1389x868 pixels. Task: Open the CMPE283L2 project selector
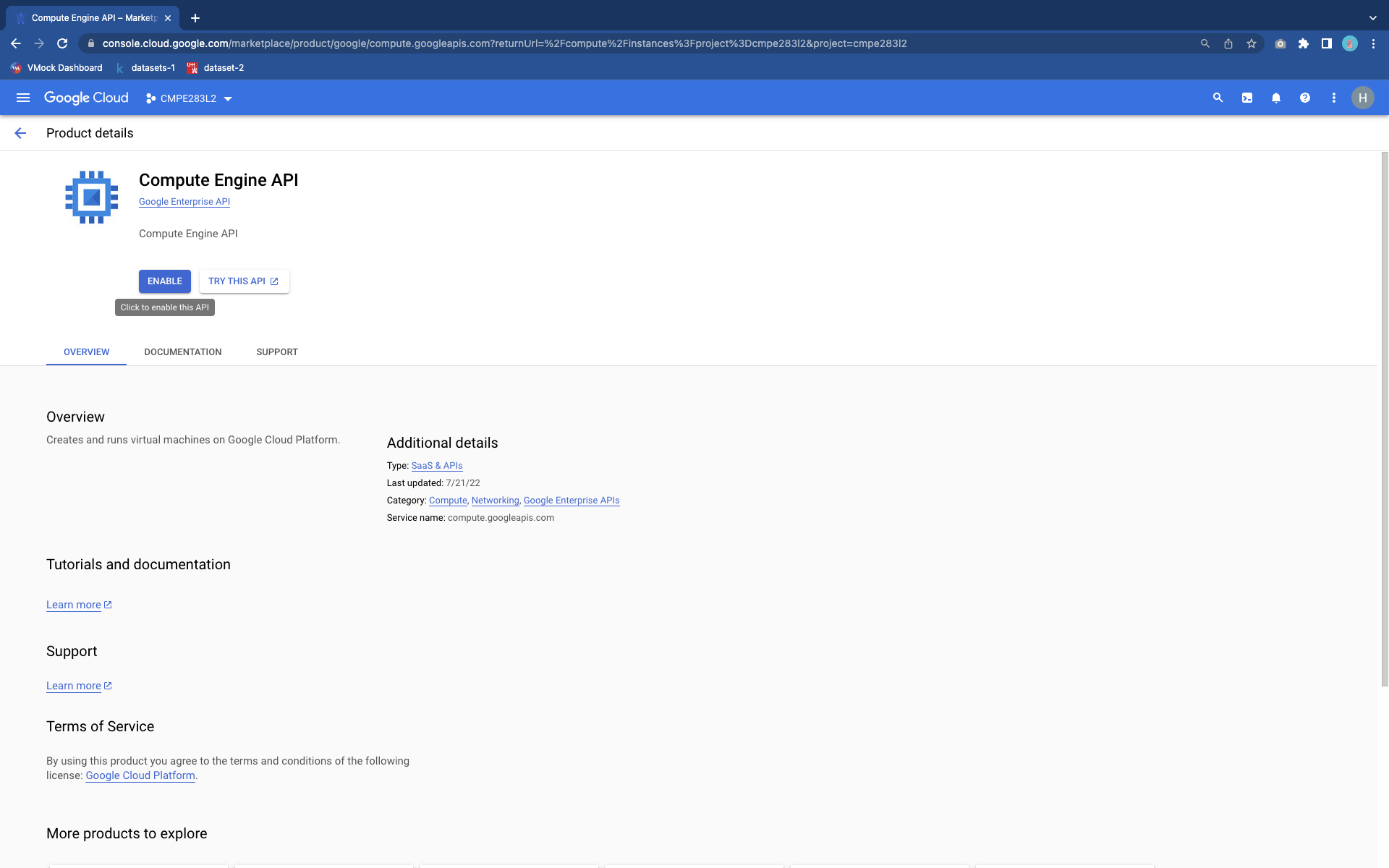188,98
